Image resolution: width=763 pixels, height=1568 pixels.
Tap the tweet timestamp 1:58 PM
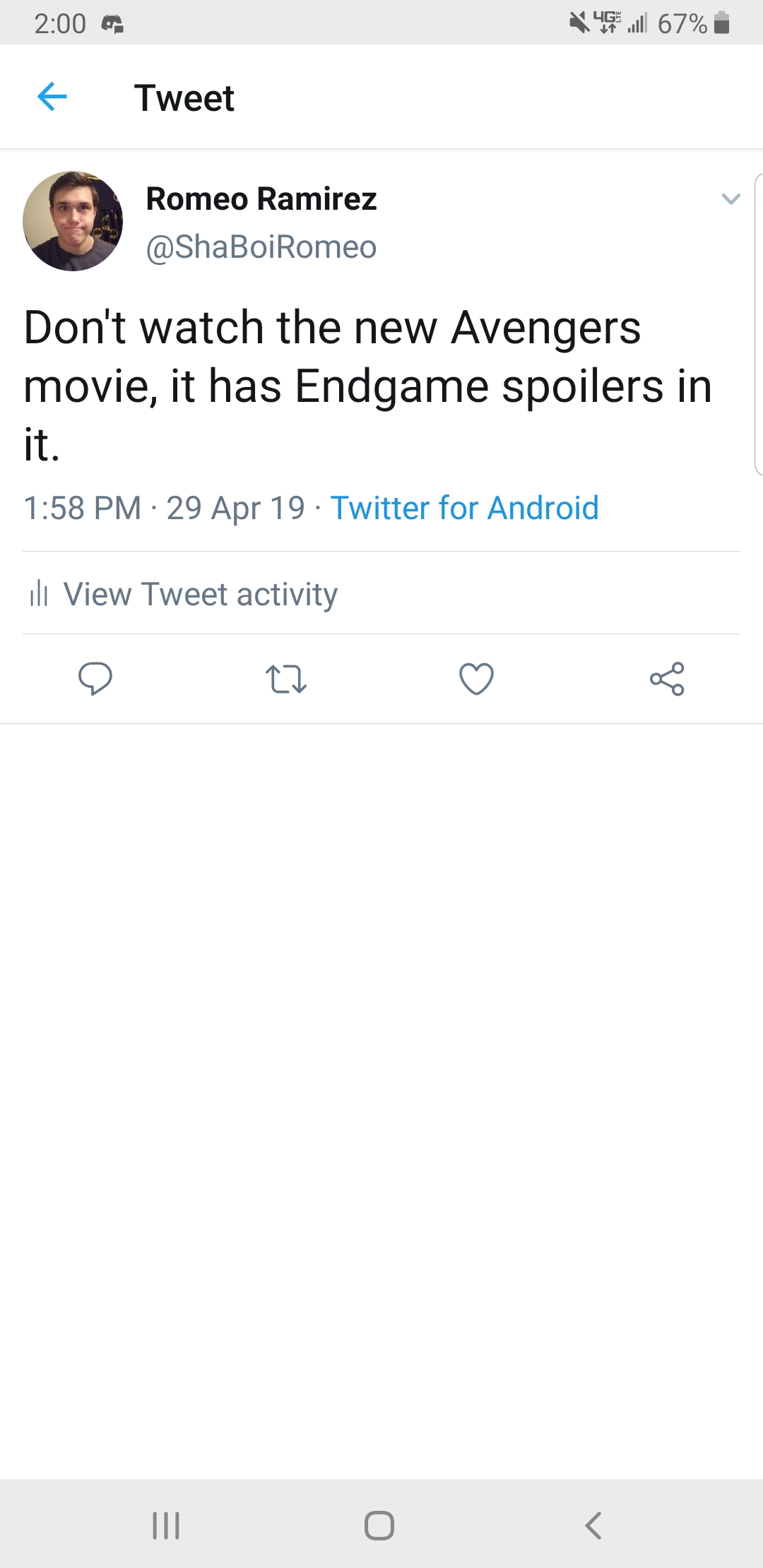point(83,508)
